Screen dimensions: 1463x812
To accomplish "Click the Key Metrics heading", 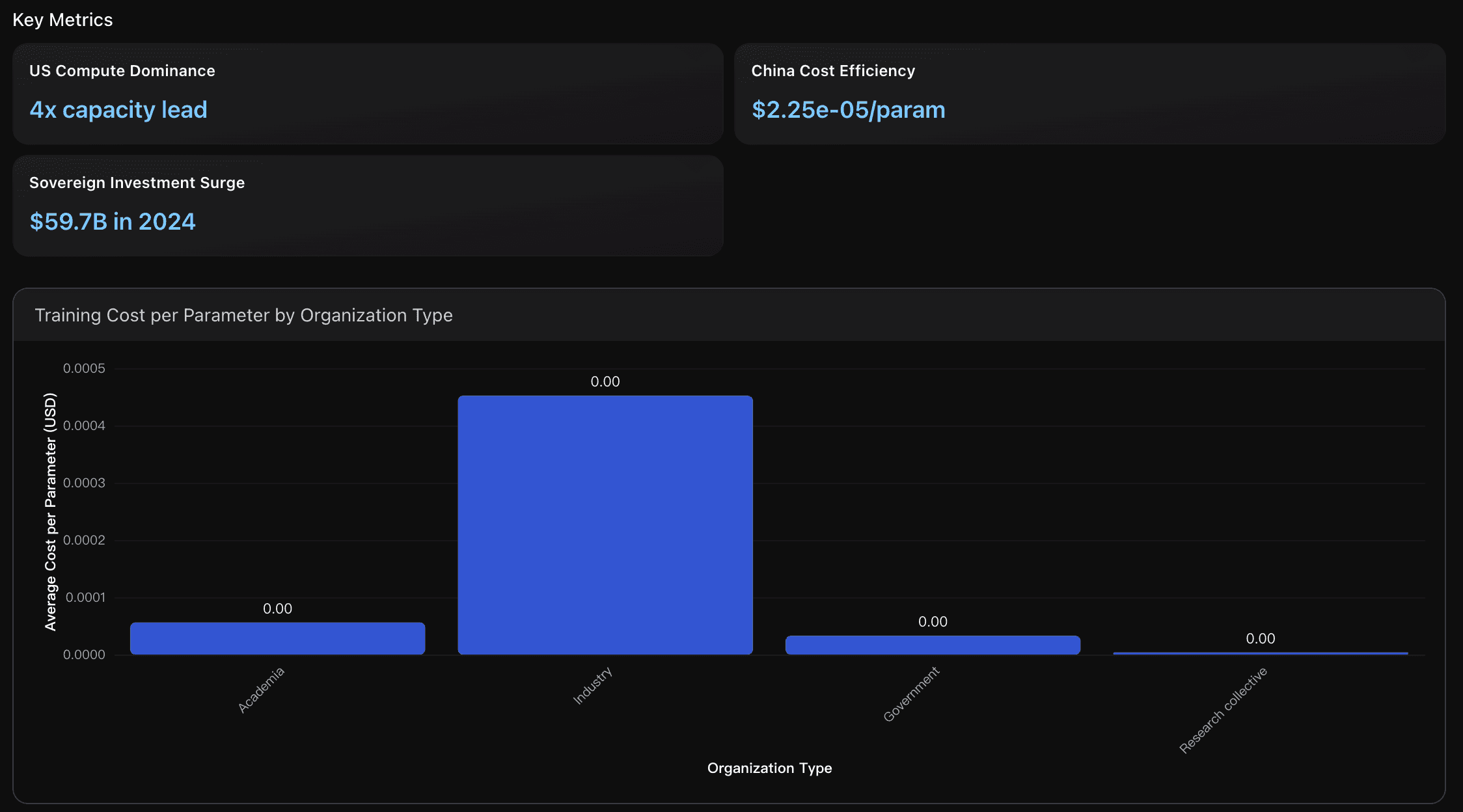I will [62, 20].
